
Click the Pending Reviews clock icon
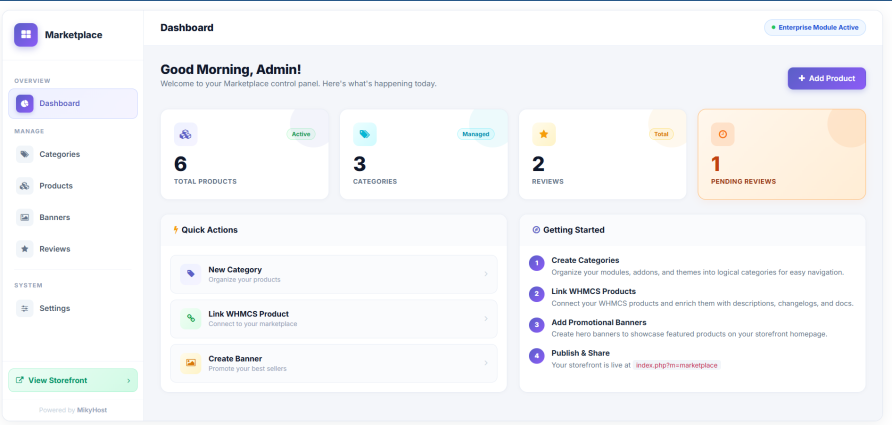[723, 134]
